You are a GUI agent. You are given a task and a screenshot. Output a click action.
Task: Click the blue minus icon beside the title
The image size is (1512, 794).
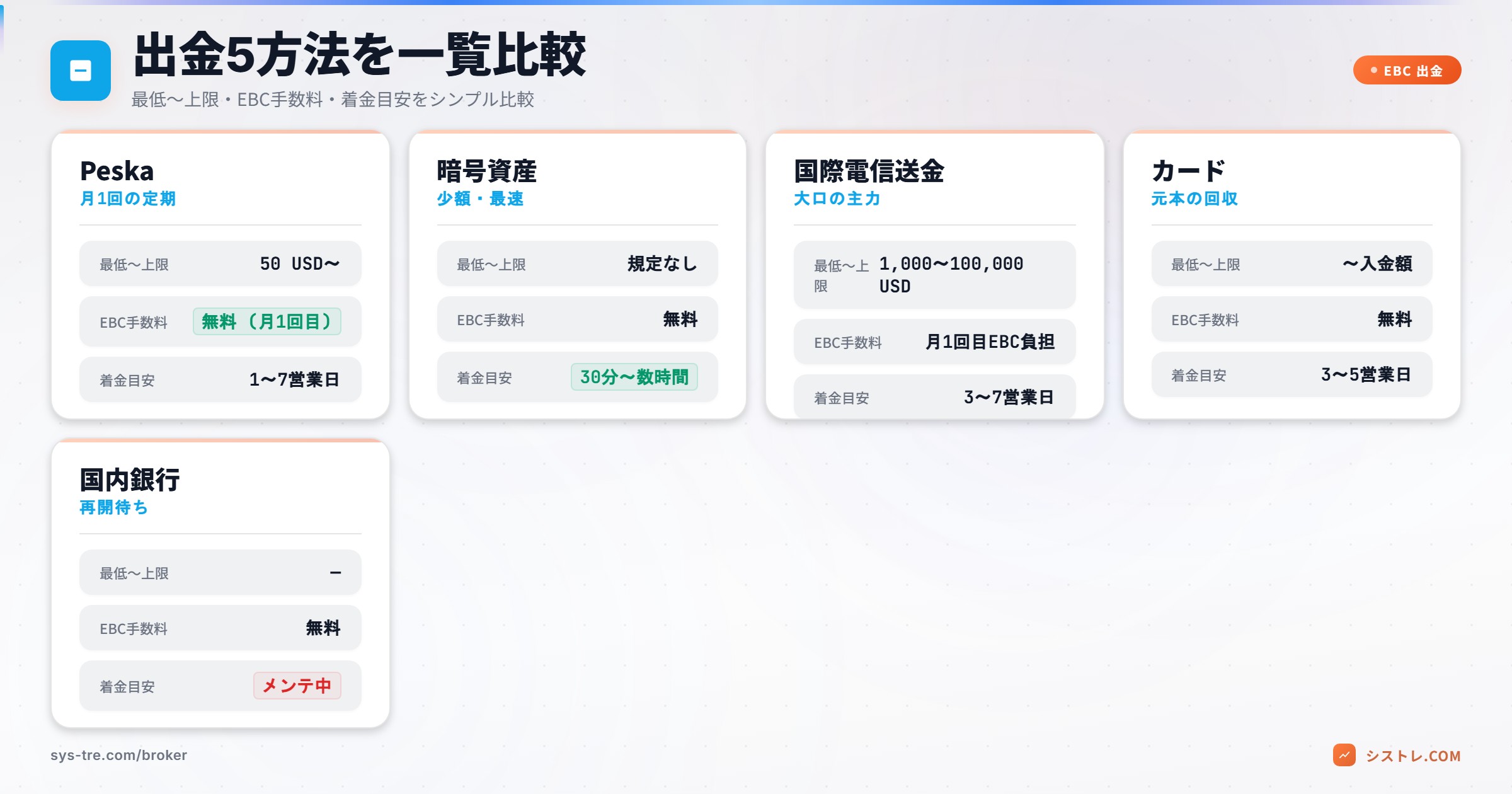pos(81,71)
